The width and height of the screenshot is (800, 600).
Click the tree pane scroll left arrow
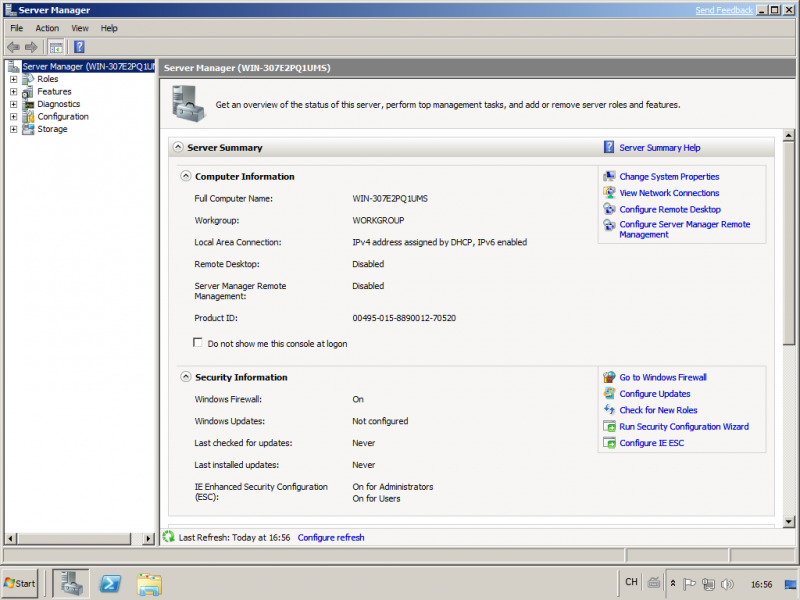coord(11,538)
